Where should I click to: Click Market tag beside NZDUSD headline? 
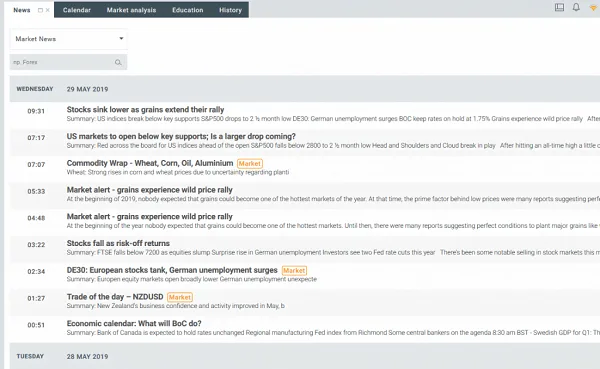point(180,297)
